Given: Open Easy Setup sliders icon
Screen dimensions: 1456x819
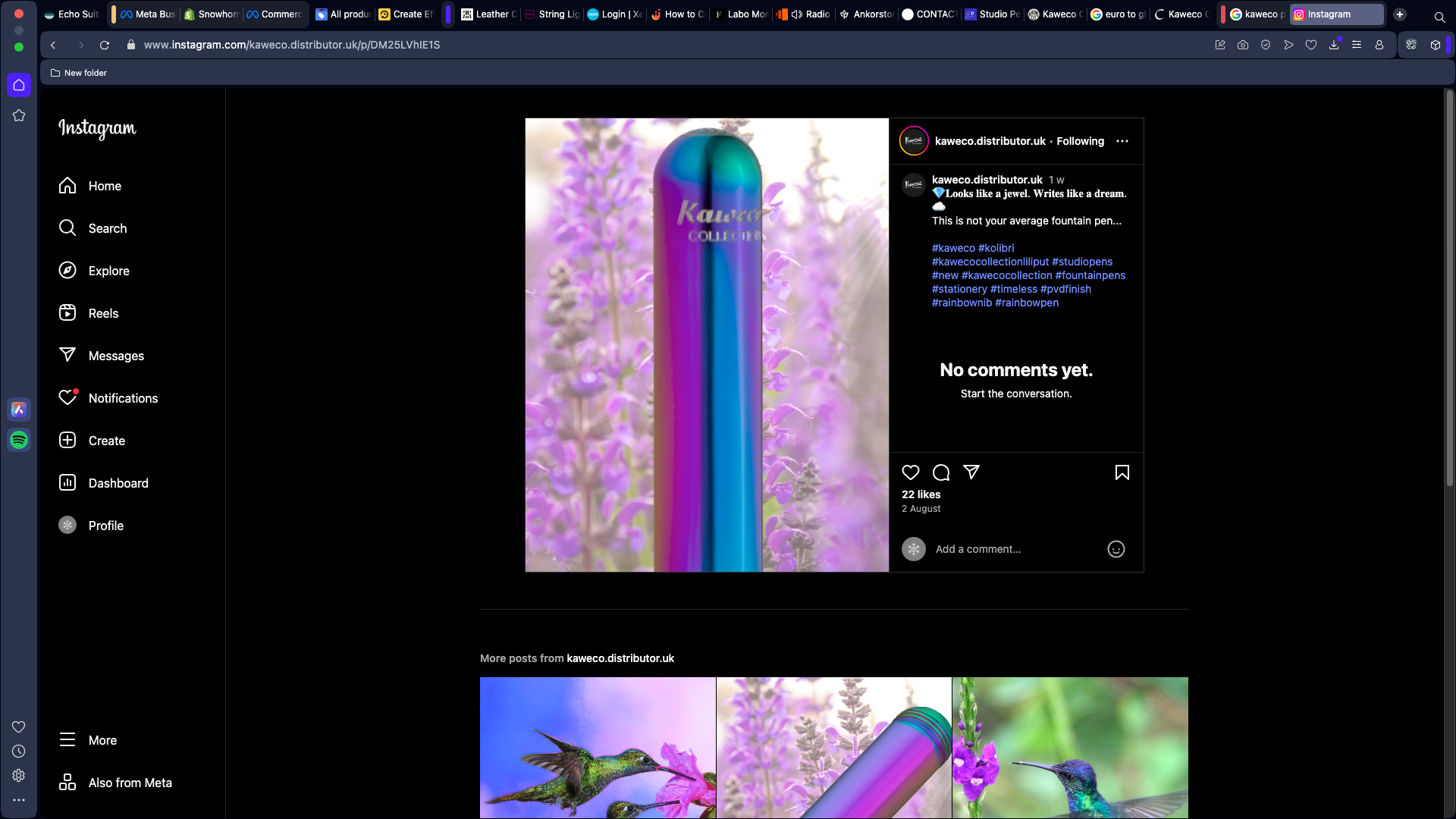Looking at the screenshot, I should [x=1357, y=45].
